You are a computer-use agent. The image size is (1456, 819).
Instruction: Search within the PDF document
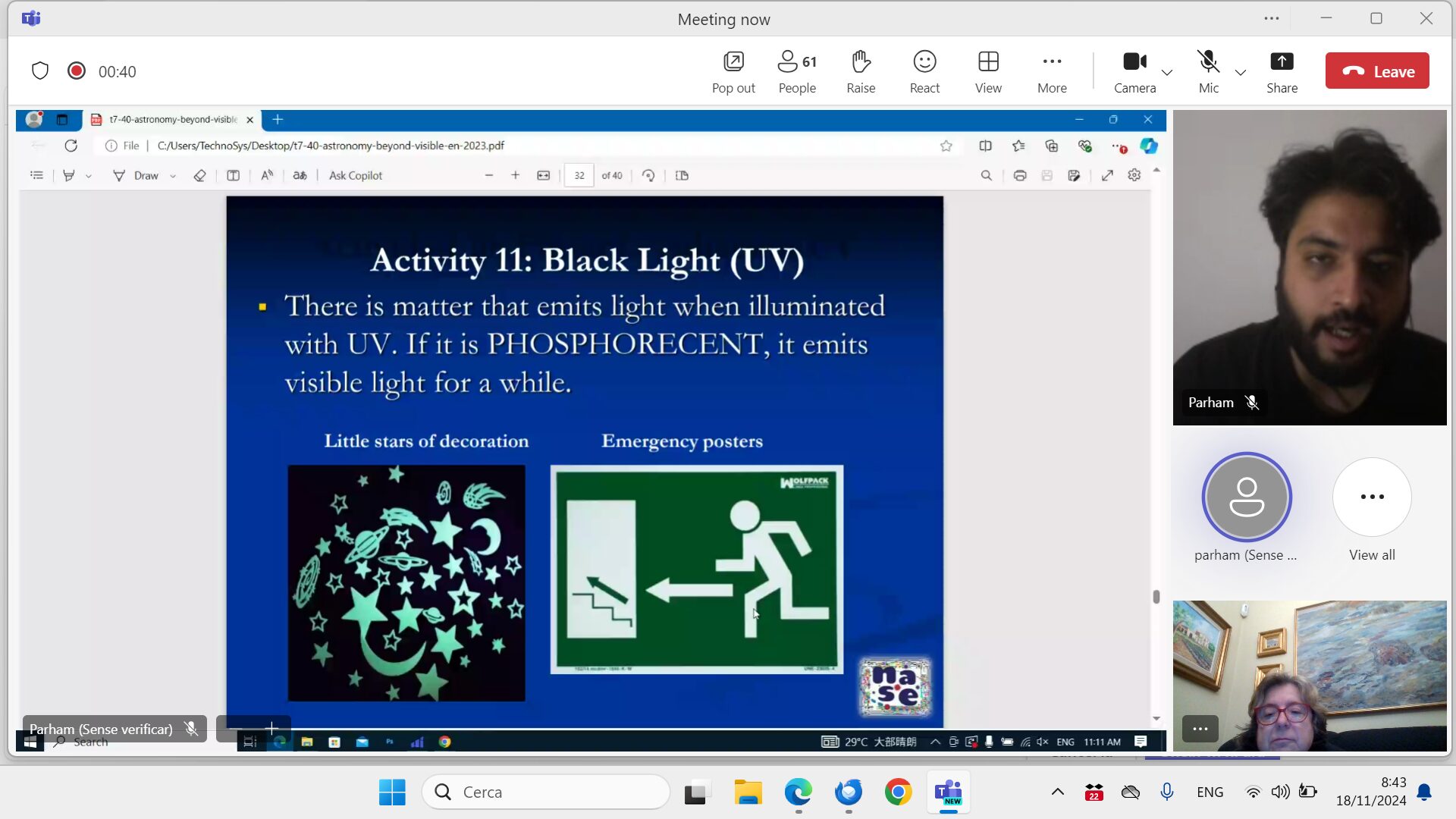coord(986,175)
